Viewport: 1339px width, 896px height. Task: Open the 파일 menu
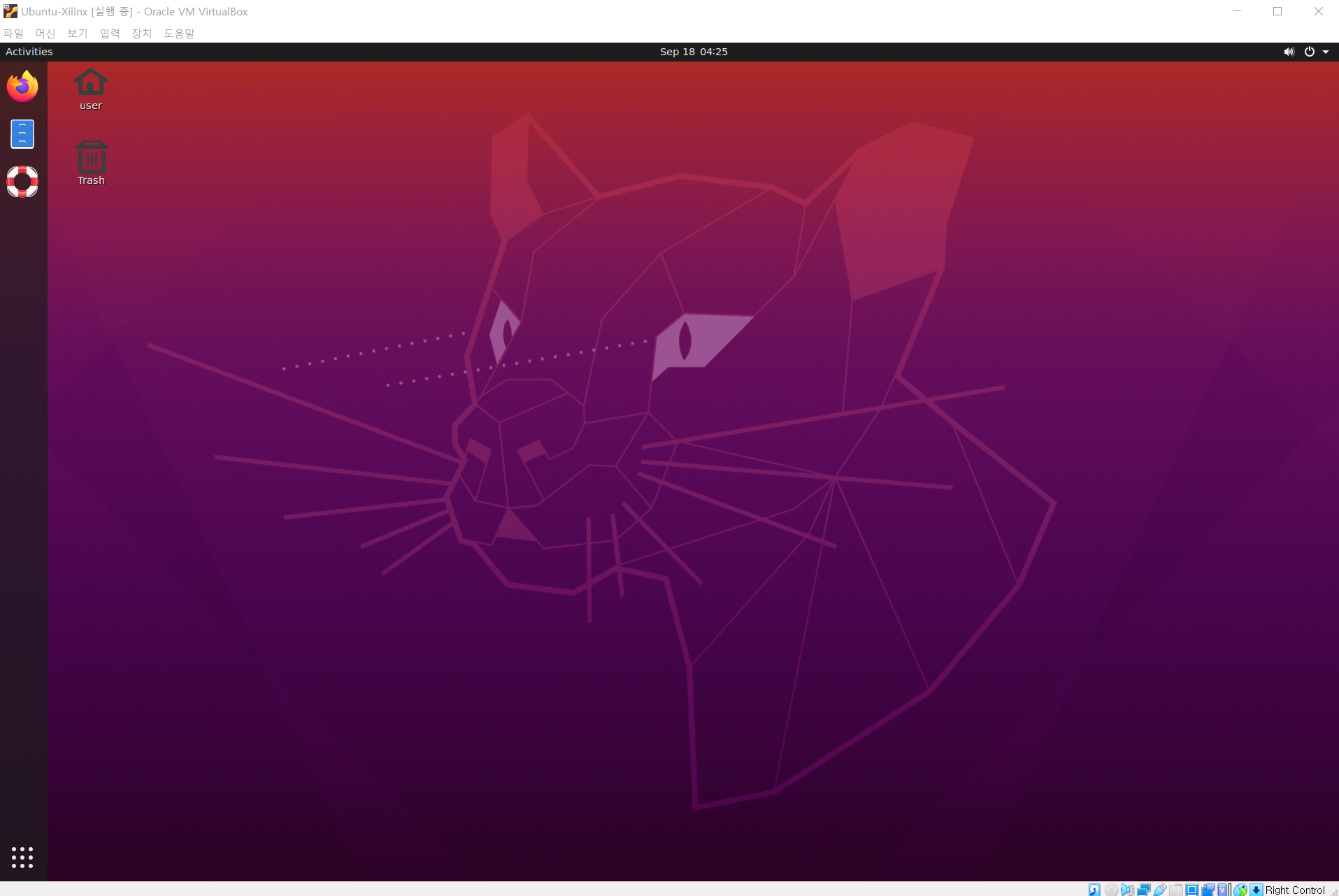(13, 33)
